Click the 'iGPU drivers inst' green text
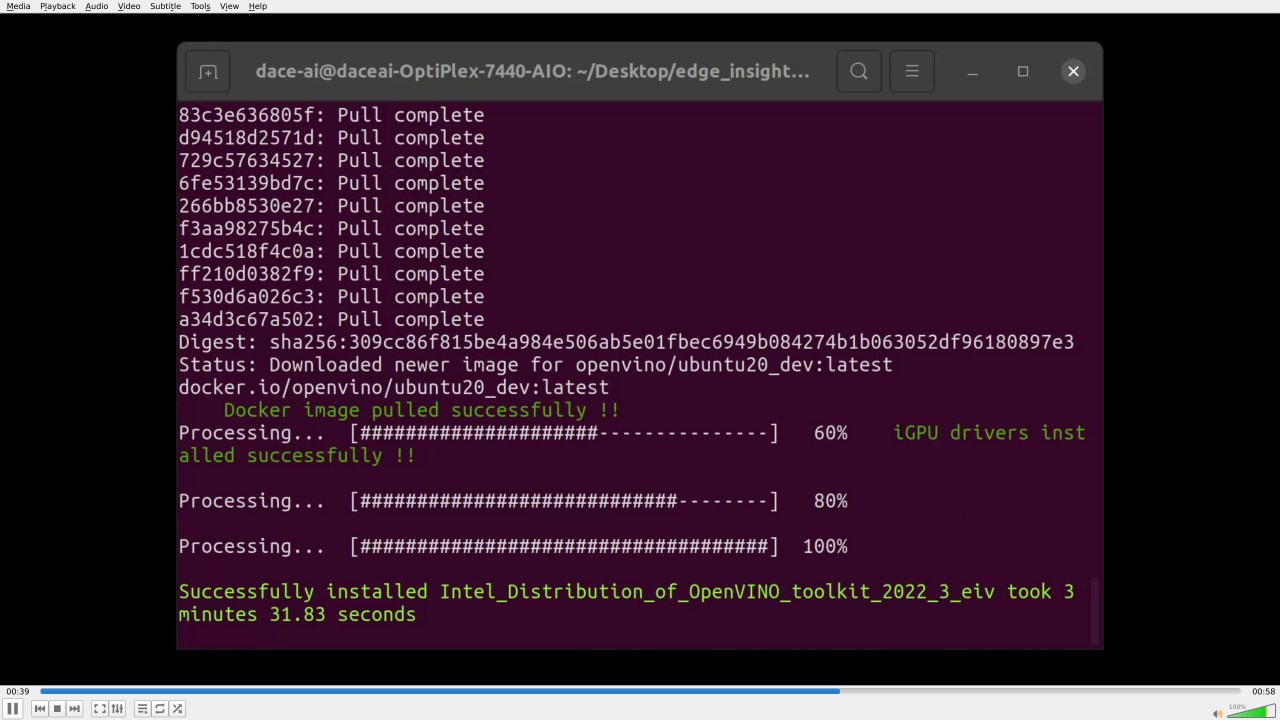Viewport: 1280px width, 720px height. (989, 433)
